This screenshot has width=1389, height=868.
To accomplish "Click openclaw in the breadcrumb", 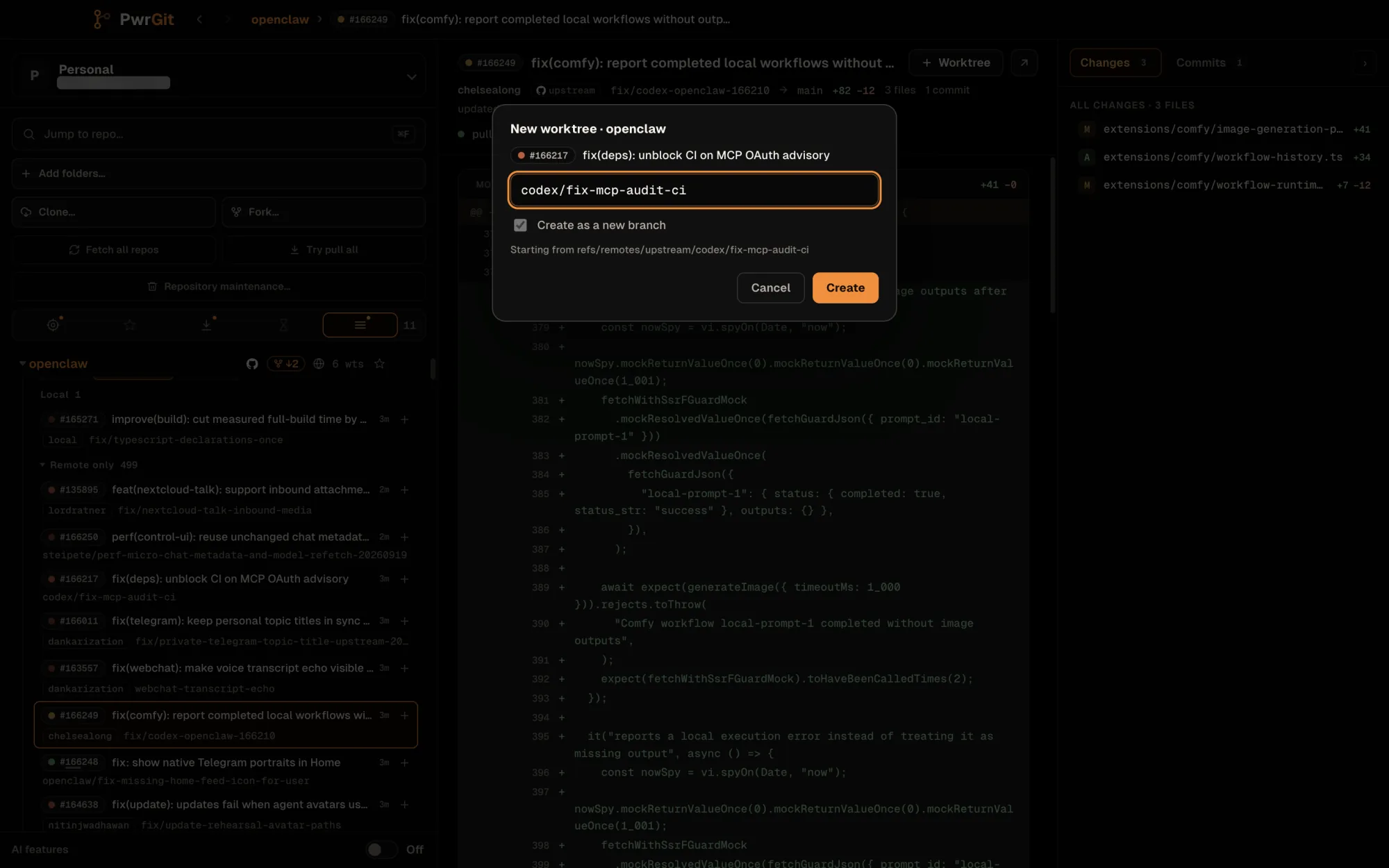I will point(280,19).
